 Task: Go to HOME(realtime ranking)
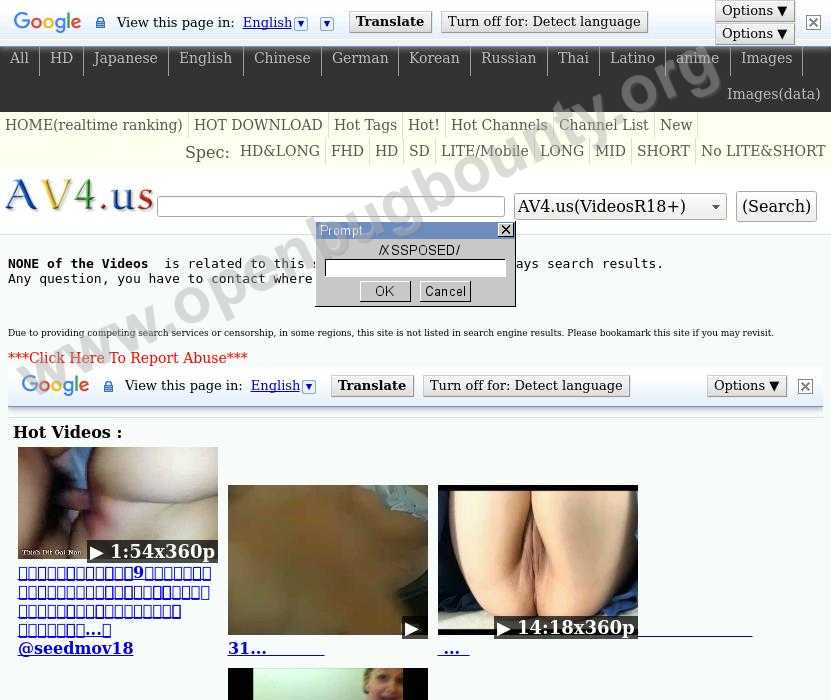pos(94,125)
